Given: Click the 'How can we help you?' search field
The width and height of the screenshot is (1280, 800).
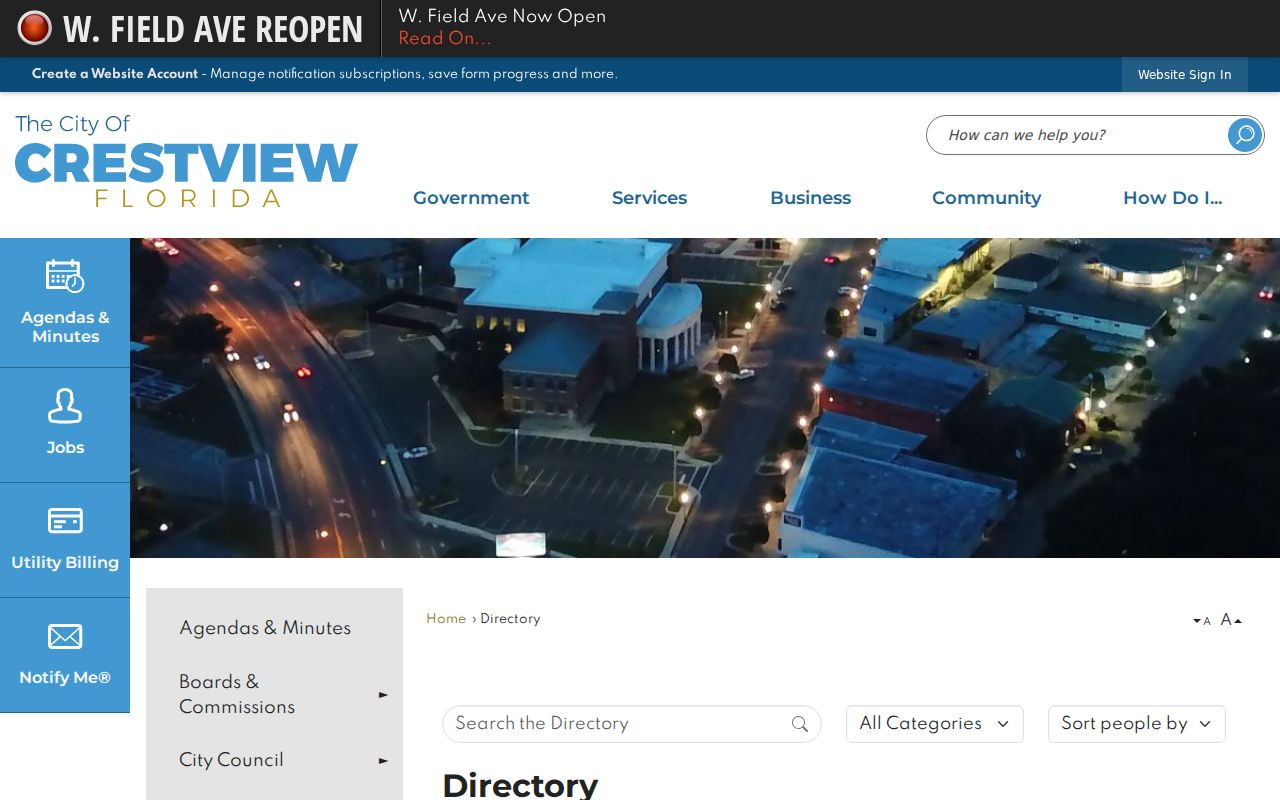Looking at the screenshot, I should [x=1080, y=135].
